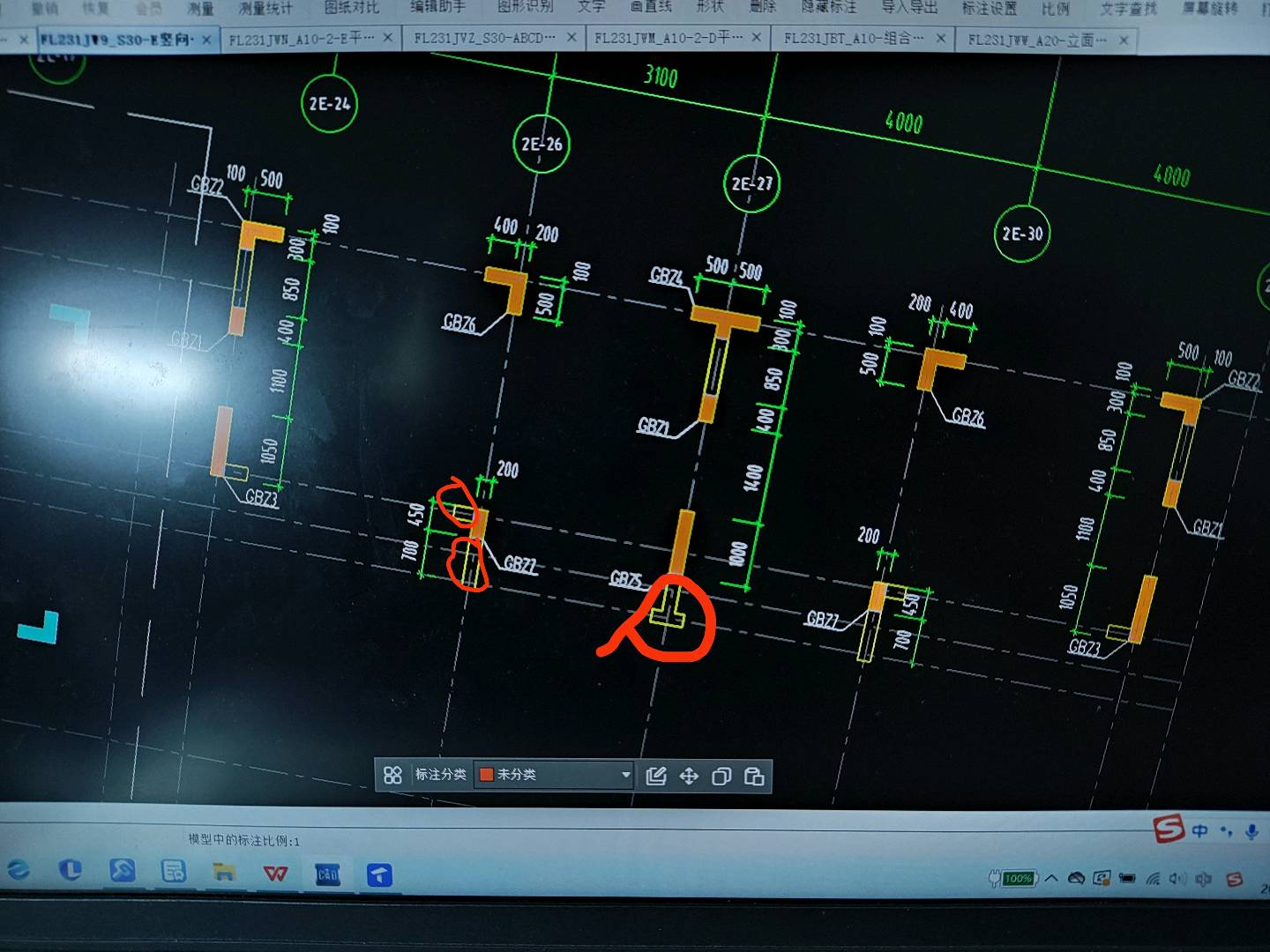Open 导入导出 import export

click(909, 7)
